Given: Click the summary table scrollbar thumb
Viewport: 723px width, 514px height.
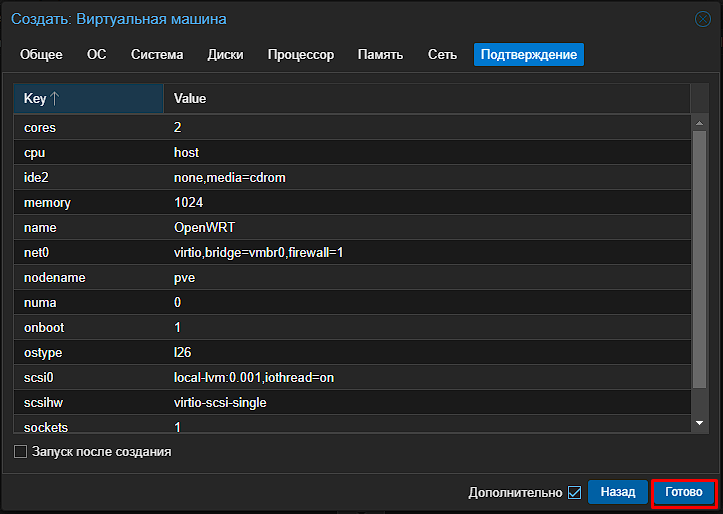Looking at the screenshot, I should coord(699,260).
